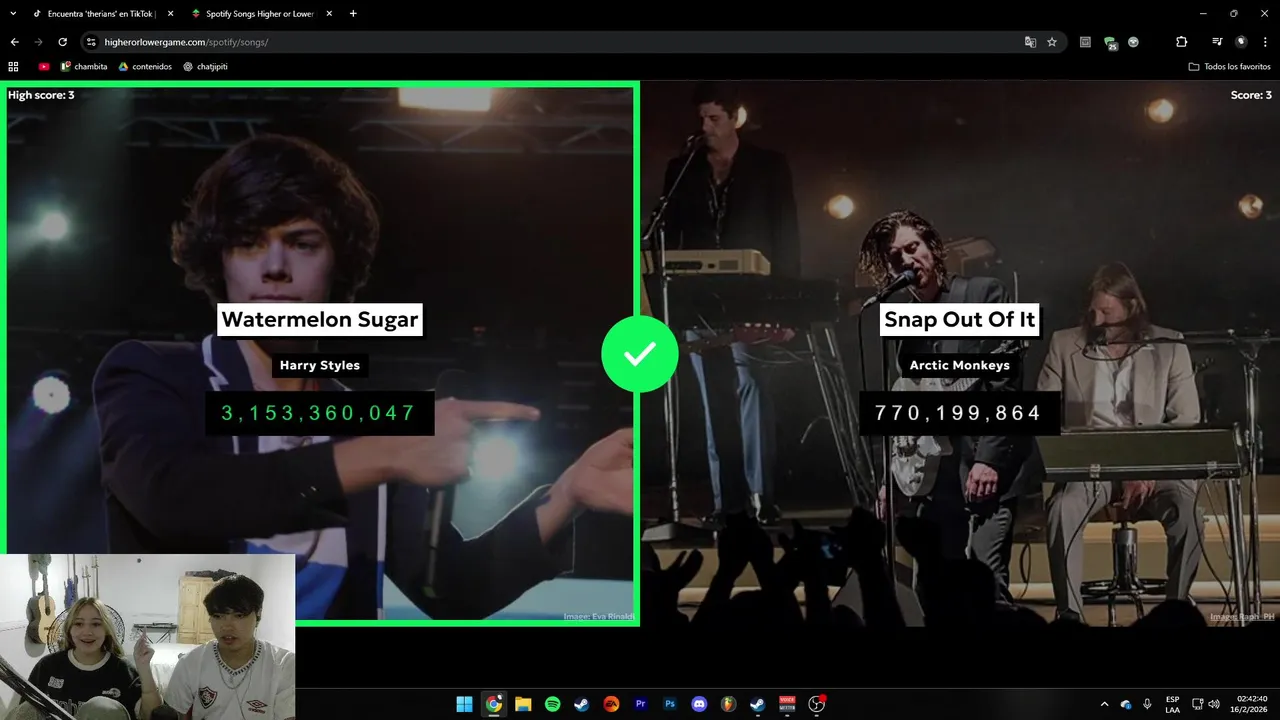Open Voicemeeter from the taskbar
The image size is (1280, 720).
click(787, 704)
